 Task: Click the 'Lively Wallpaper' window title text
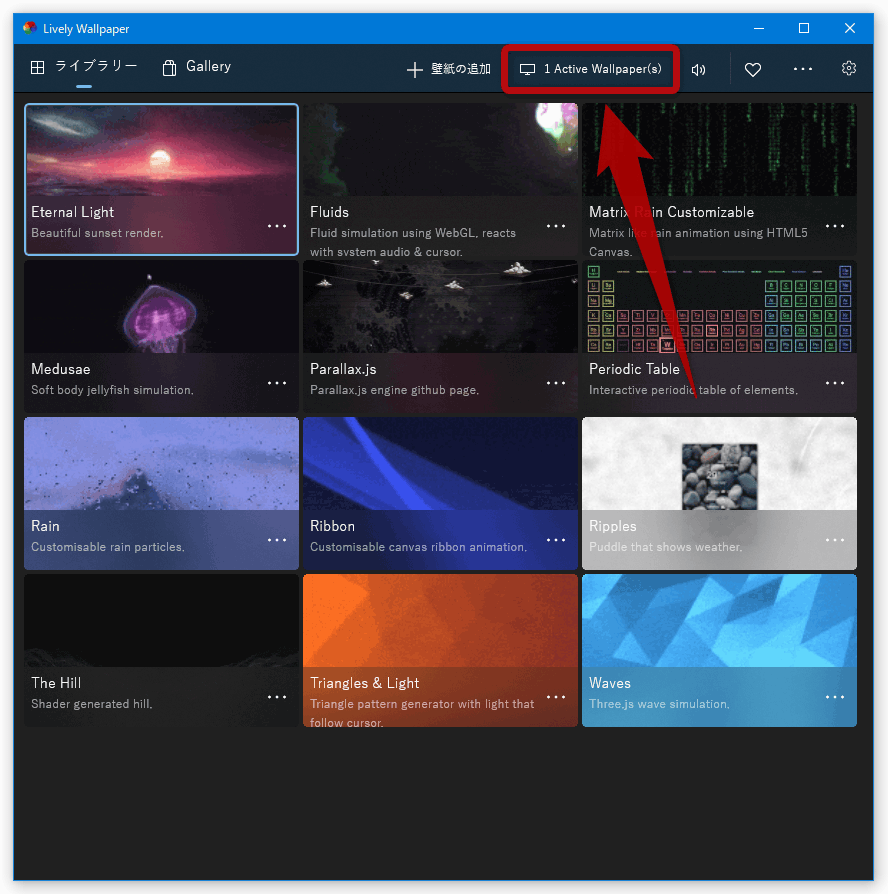[x=86, y=29]
